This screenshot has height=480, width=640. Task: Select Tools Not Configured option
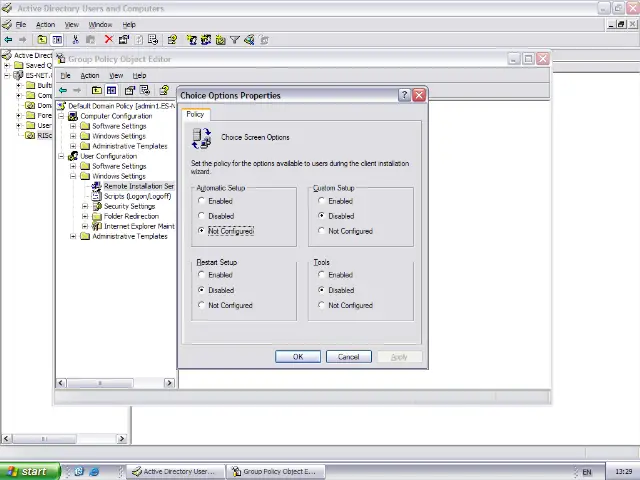[x=321, y=305]
